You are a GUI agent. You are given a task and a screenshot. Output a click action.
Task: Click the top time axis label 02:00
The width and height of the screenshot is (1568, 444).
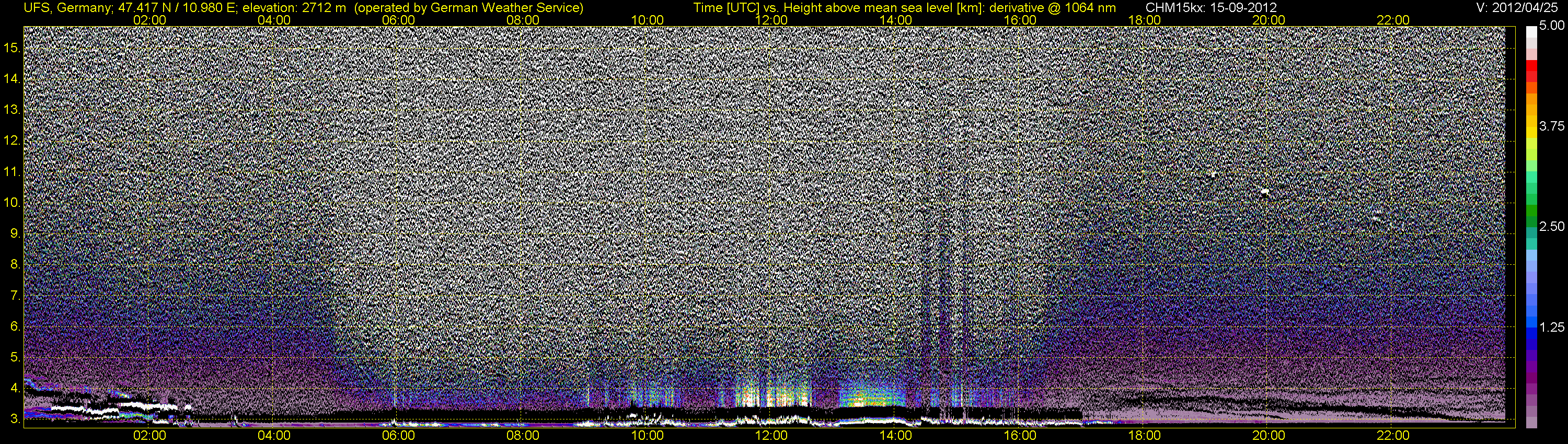pyautogui.click(x=149, y=20)
